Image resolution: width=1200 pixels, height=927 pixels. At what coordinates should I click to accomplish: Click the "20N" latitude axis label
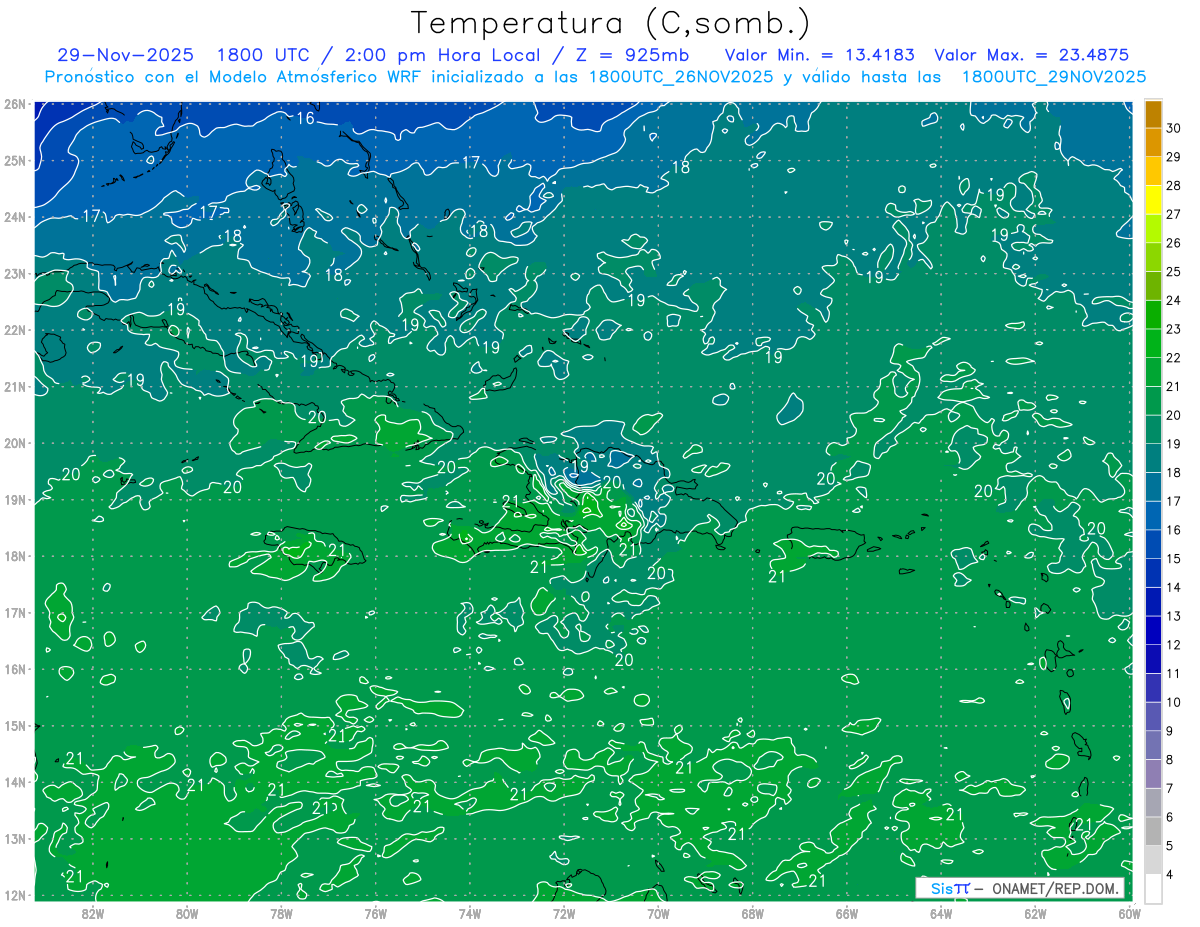click(x=15, y=443)
